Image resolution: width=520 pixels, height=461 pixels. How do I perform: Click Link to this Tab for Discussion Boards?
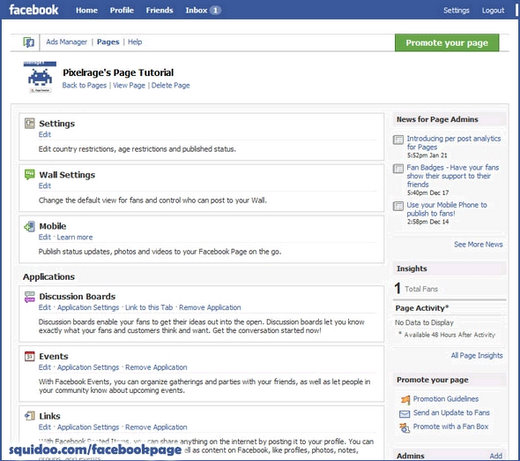[x=149, y=307]
